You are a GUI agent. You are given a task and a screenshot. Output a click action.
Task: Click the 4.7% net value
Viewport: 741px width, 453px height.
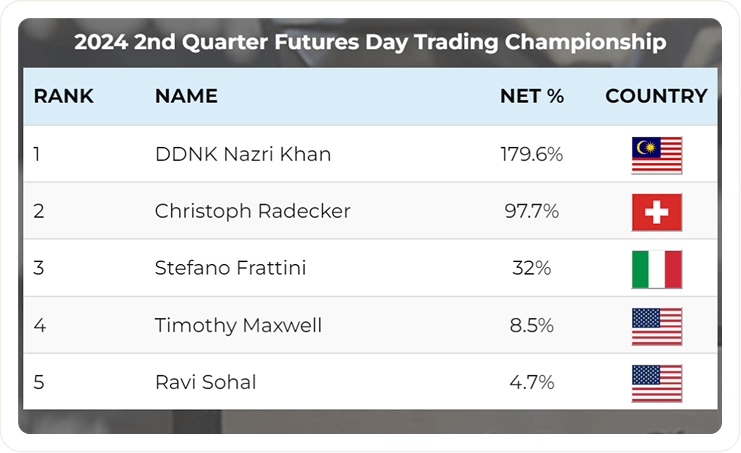[x=532, y=383]
